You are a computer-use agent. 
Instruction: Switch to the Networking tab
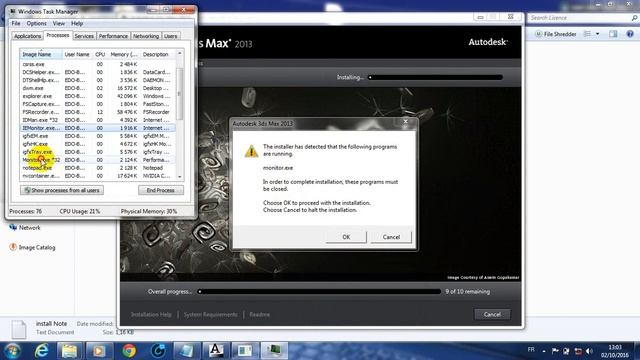146,36
